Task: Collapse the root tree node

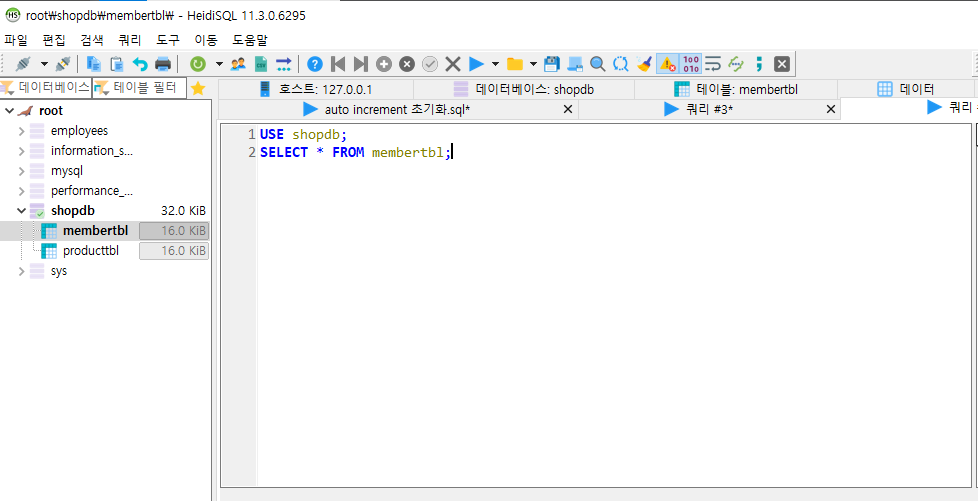Action: click(x=9, y=111)
